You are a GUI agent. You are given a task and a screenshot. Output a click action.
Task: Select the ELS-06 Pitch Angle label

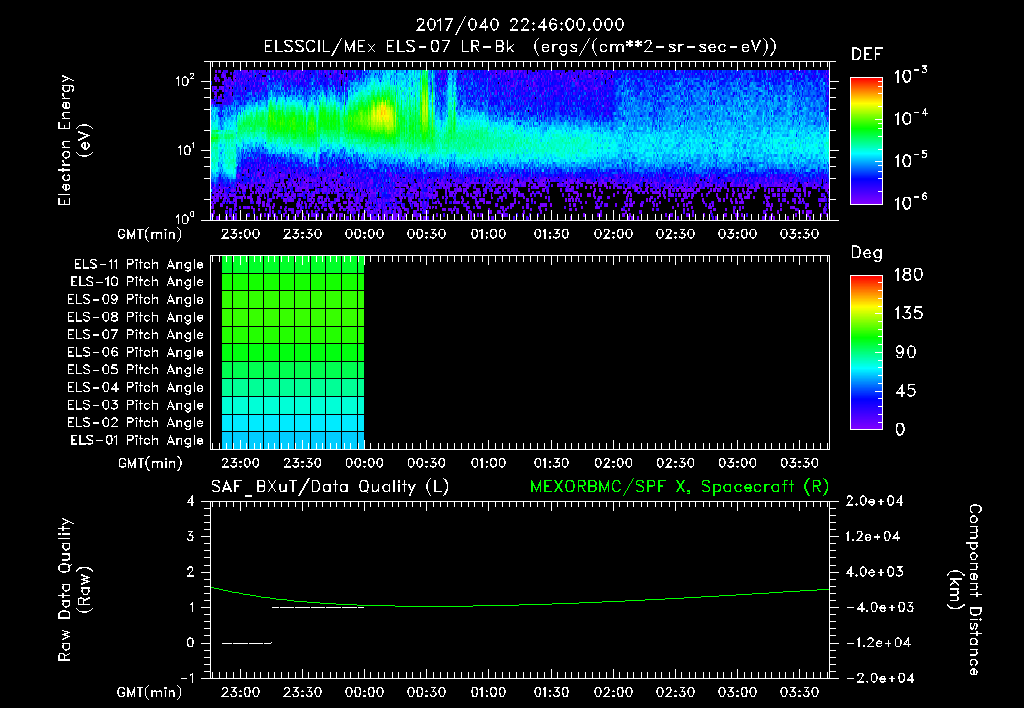pos(136,353)
